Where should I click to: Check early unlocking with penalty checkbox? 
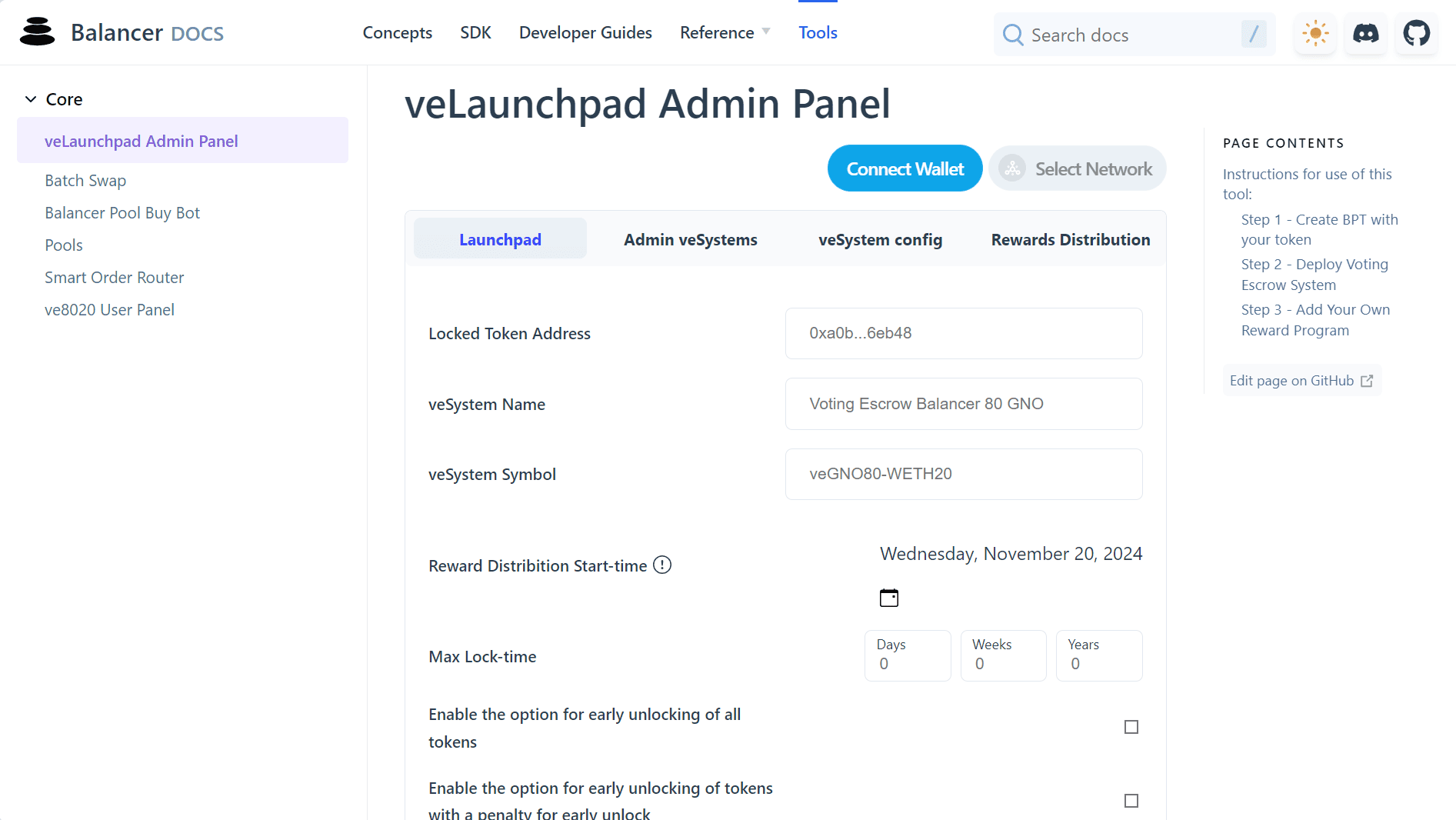[x=1131, y=801]
